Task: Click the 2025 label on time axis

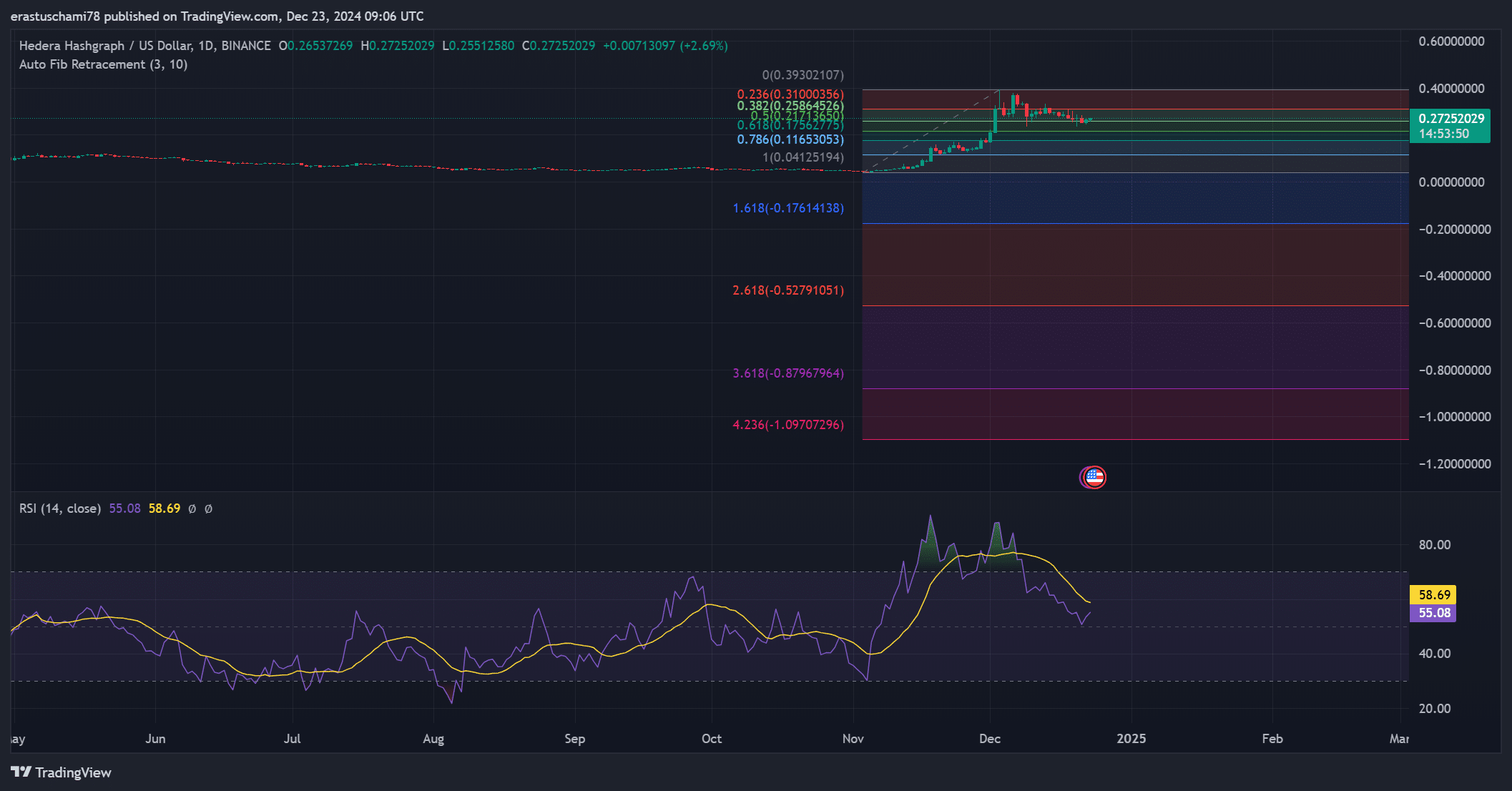Action: 1131,739
